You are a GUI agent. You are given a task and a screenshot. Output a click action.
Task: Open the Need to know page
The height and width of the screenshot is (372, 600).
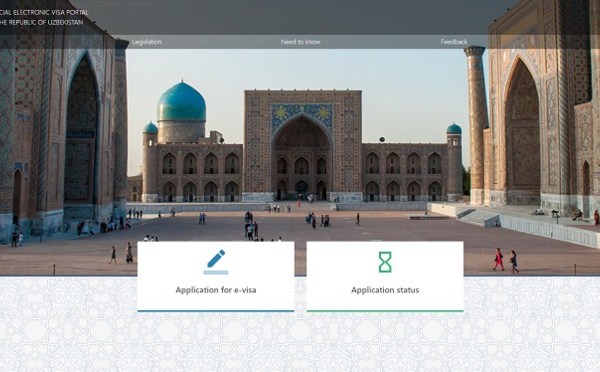click(300, 42)
